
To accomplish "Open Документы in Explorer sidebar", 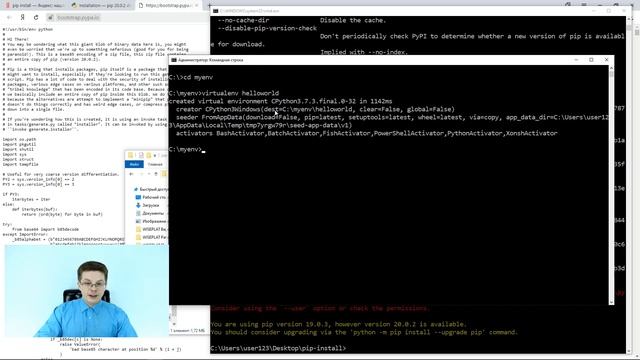I will (150, 213).
